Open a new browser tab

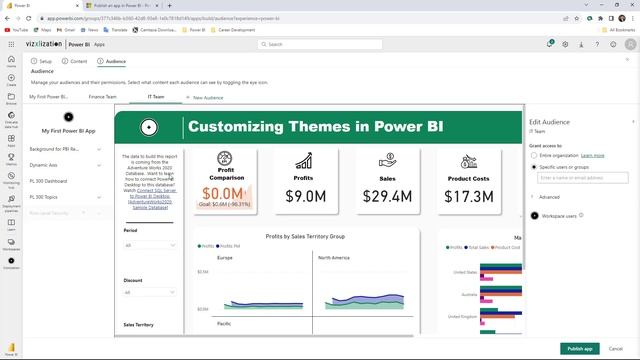click(x=170, y=6)
